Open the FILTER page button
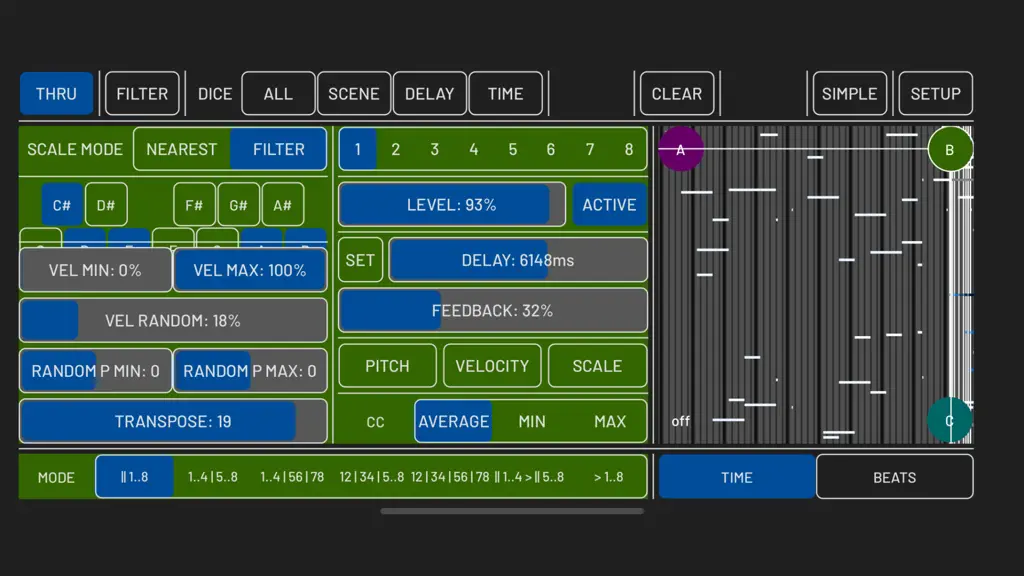This screenshot has height=576, width=1024. click(142, 93)
